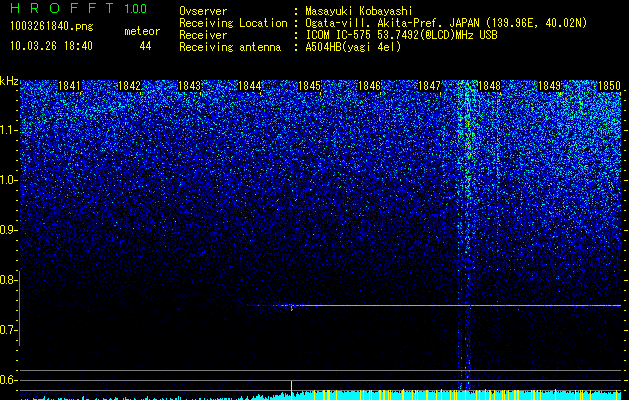Click the 1.1 kHz axis tick label
The image size is (629, 400).
(x=8, y=130)
